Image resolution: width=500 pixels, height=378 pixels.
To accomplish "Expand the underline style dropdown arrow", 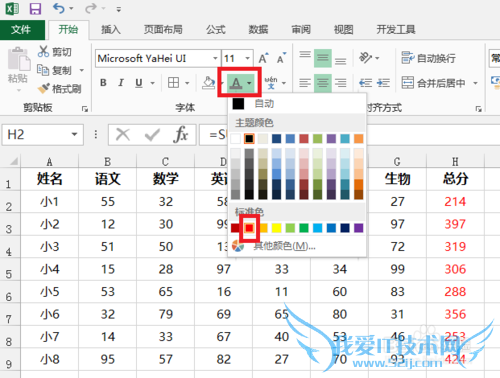I will coord(153,83).
